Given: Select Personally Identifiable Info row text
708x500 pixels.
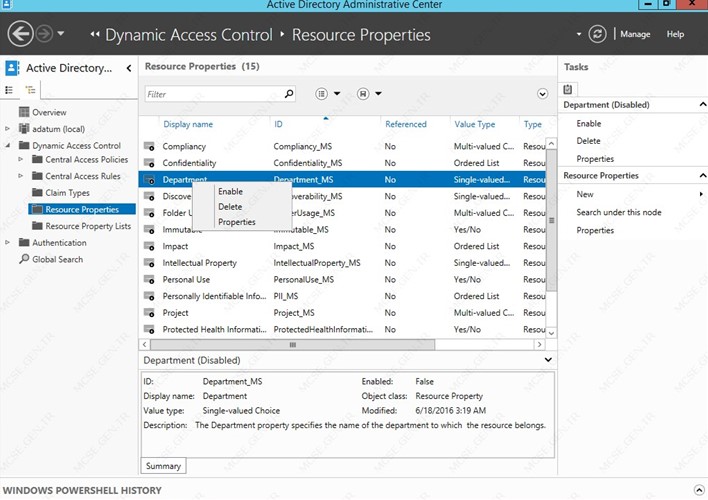Looking at the screenshot, I should 214,296.
